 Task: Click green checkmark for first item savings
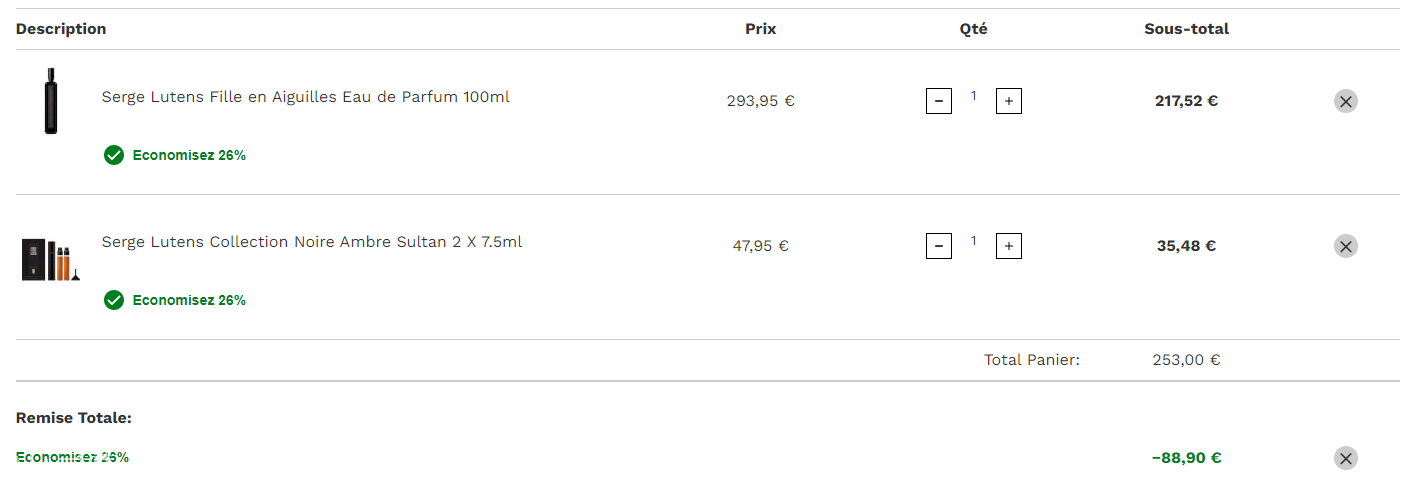(x=114, y=155)
